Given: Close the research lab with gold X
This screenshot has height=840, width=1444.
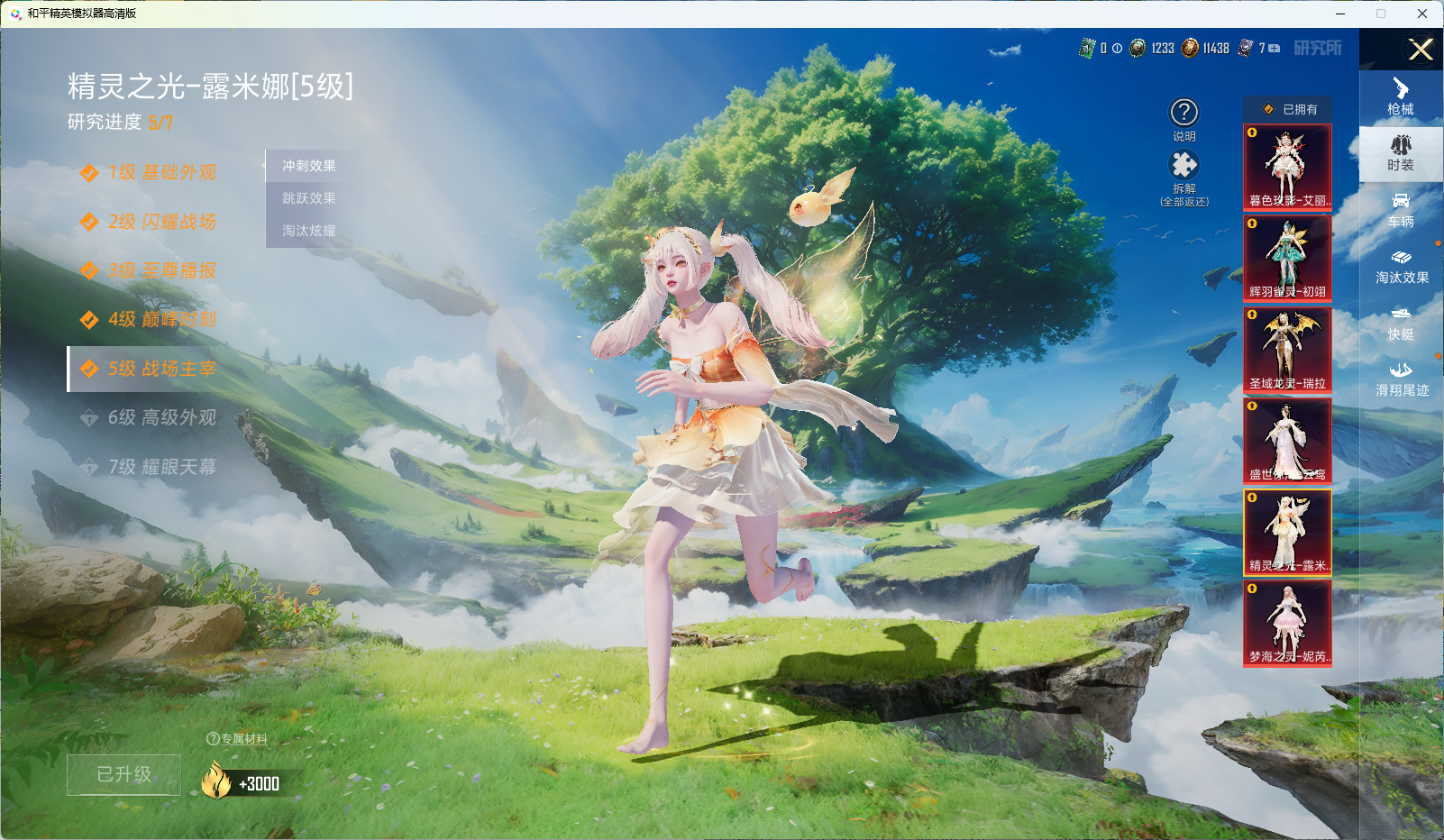Looking at the screenshot, I should [1421, 50].
